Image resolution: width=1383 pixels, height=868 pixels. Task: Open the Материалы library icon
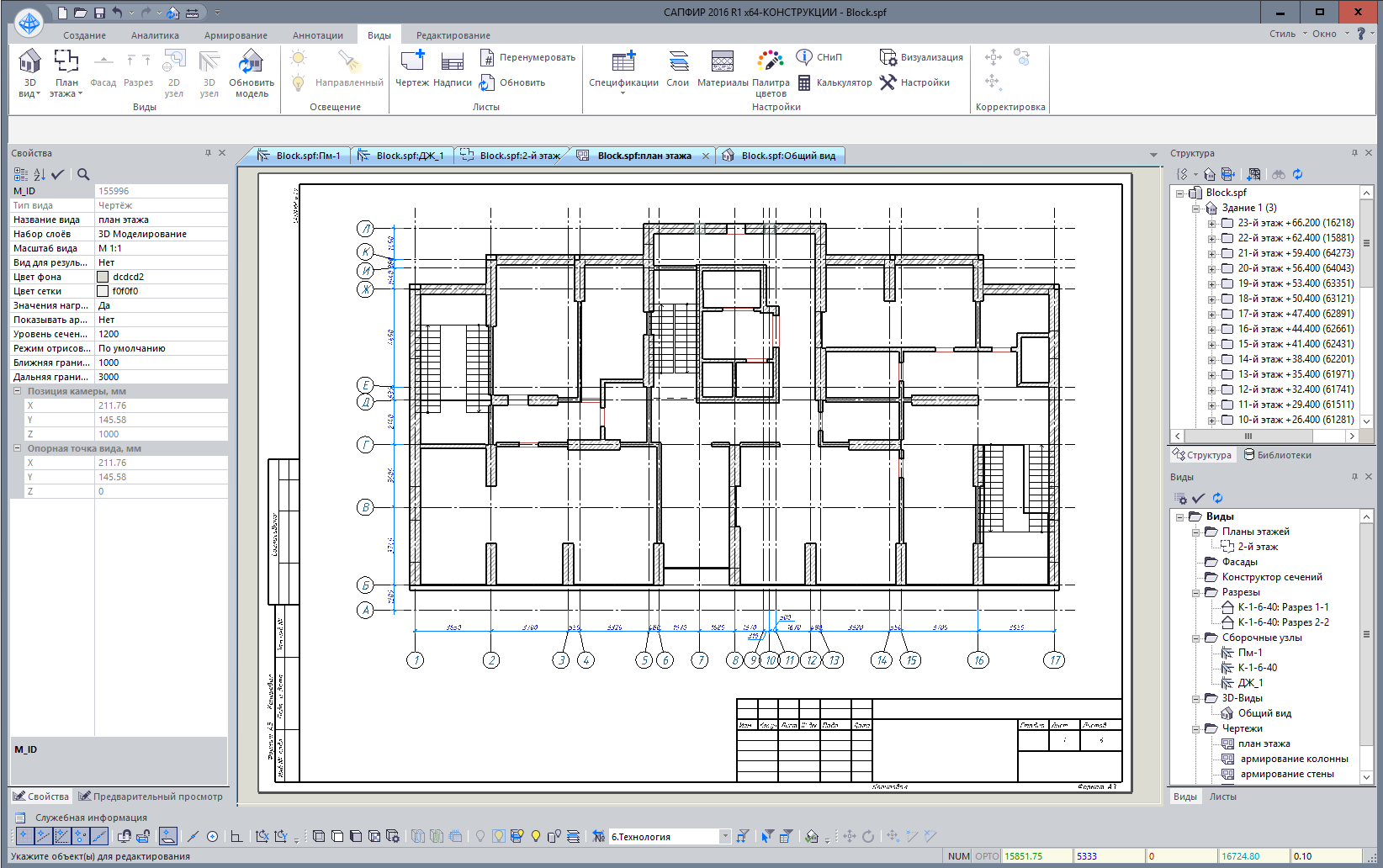722,62
